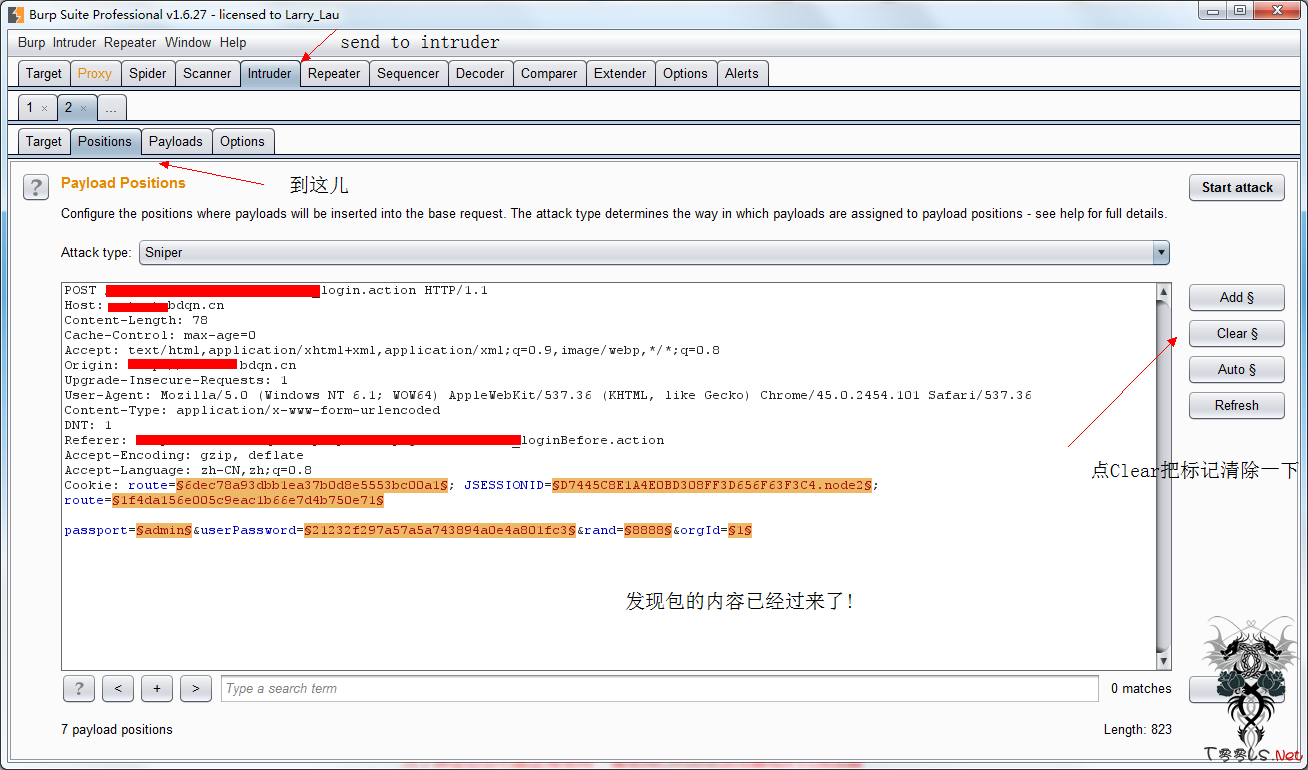Click the §8888§ rand payload value
The width and height of the screenshot is (1308, 770).
coord(648,530)
